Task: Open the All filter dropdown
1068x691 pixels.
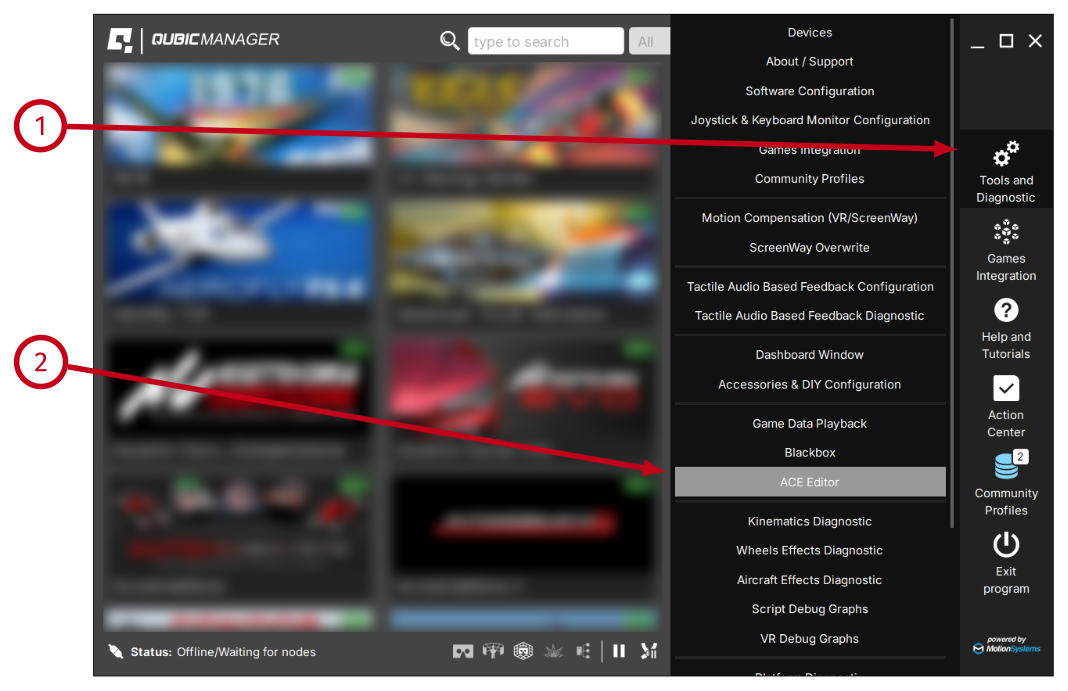Action: [x=648, y=41]
